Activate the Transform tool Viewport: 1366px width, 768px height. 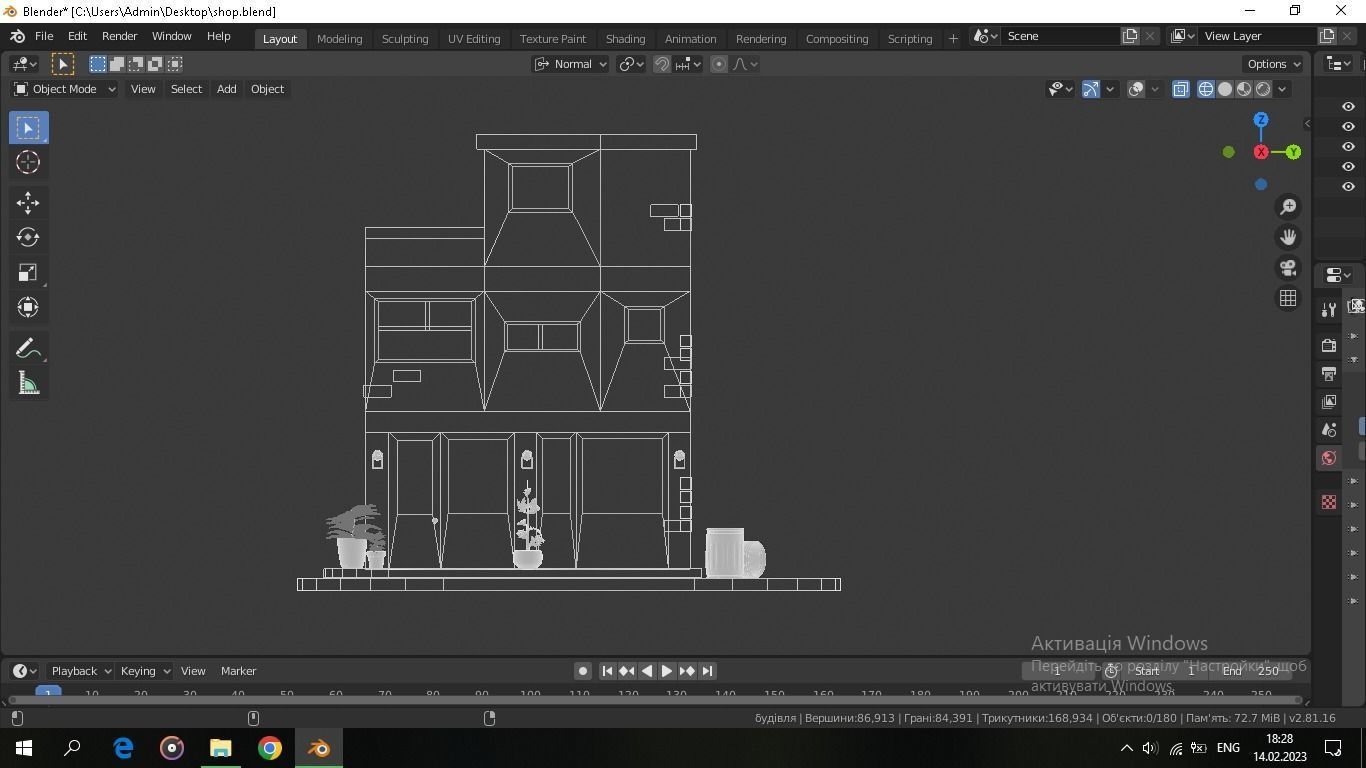pos(28,307)
